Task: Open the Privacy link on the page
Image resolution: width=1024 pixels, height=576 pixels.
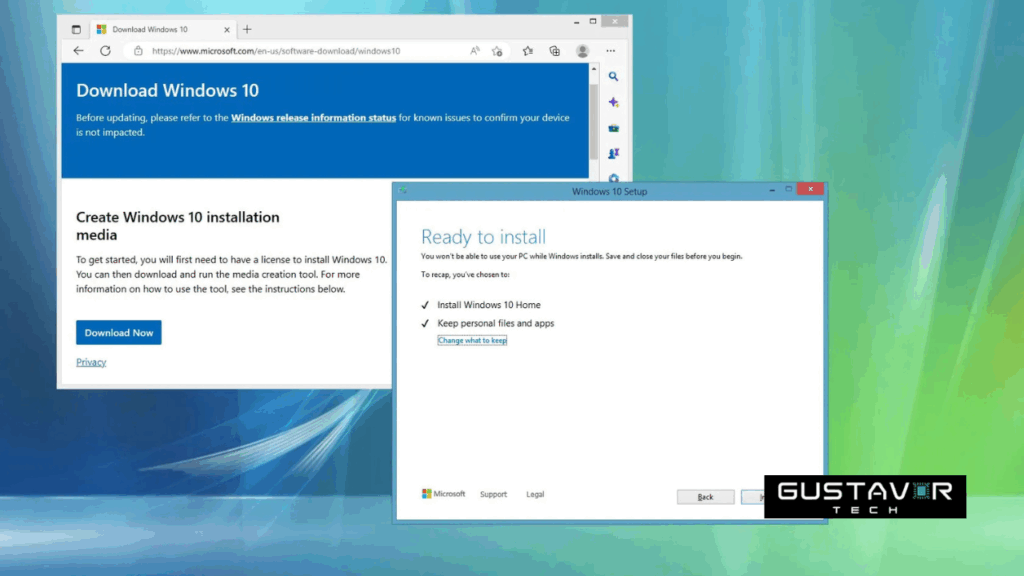Action: 91,362
